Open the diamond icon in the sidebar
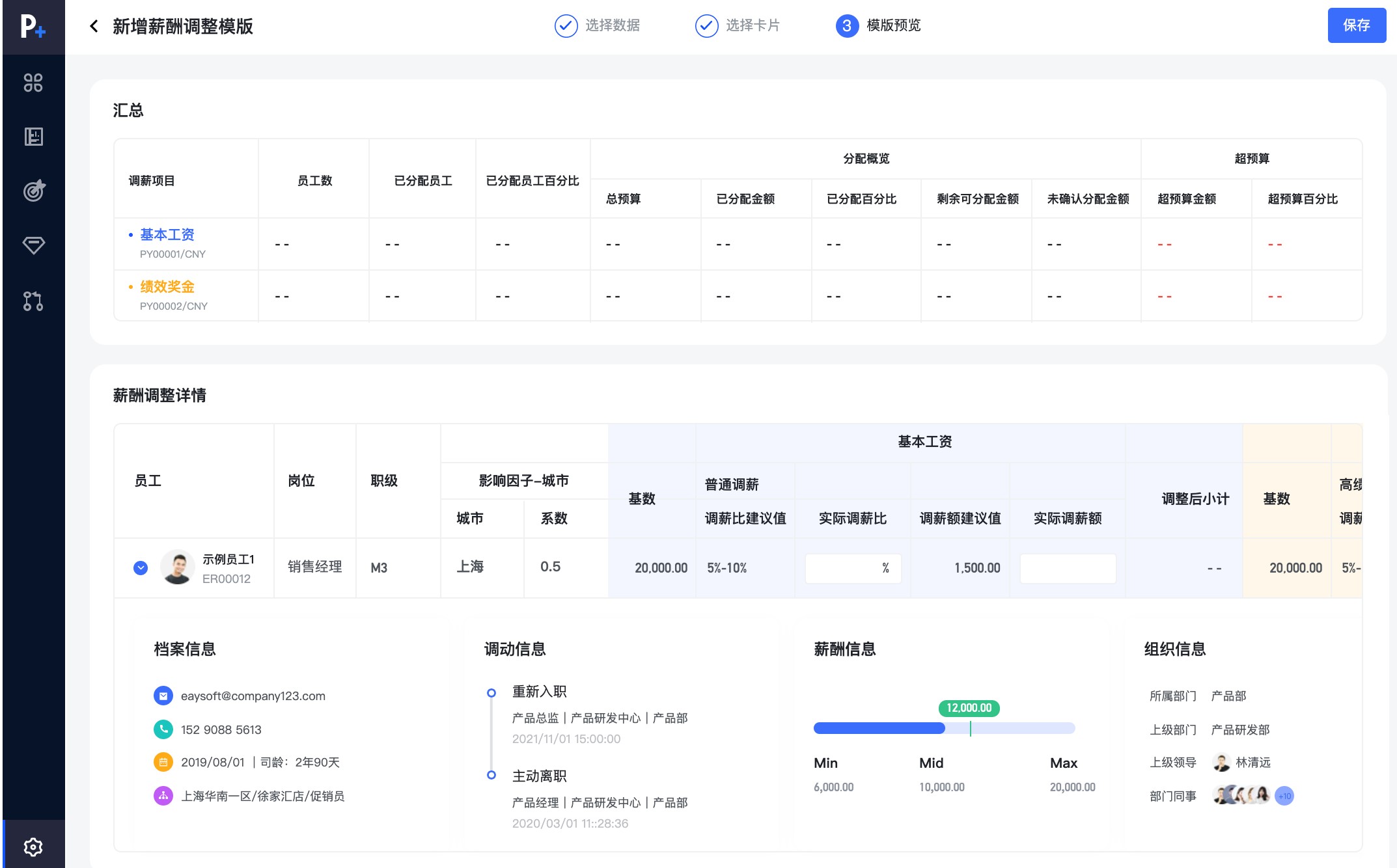Viewport: 1397px width, 868px height. [x=33, y=245]
